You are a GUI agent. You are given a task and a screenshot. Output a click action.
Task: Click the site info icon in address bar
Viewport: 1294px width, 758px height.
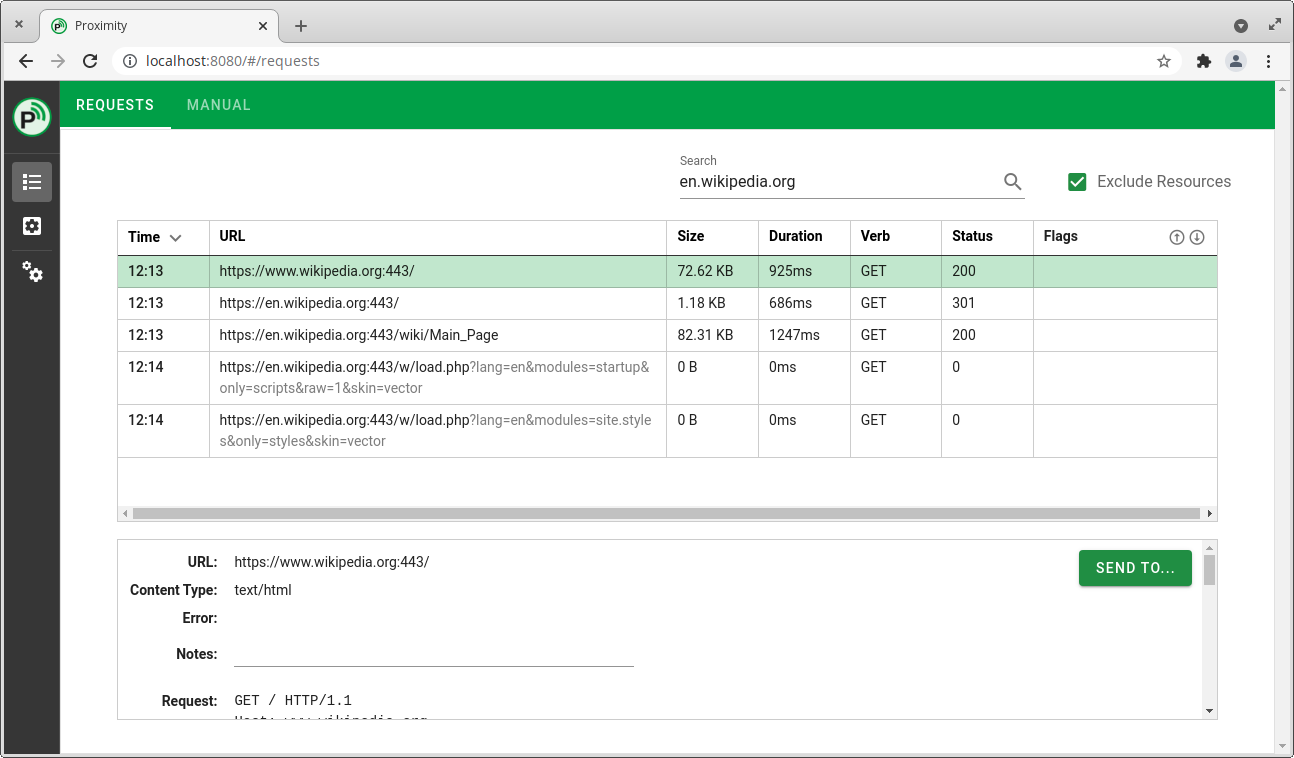129,61
